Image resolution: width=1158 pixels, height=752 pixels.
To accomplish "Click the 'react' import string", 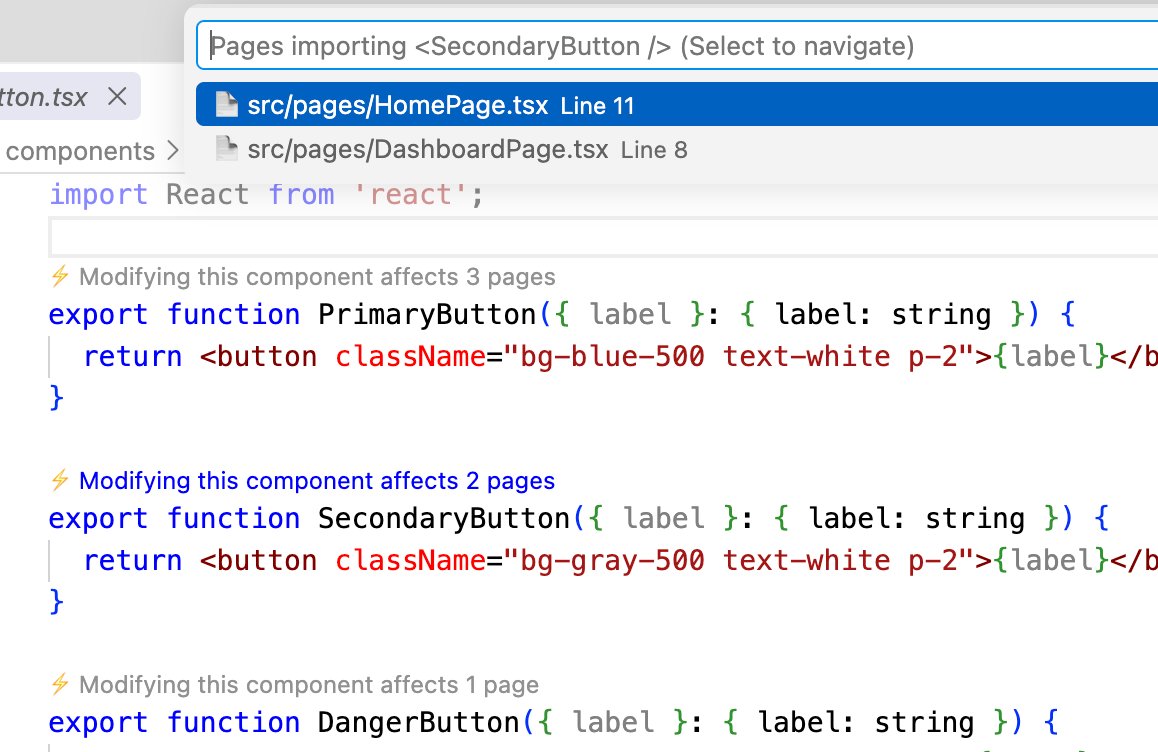I will point(410,195).
